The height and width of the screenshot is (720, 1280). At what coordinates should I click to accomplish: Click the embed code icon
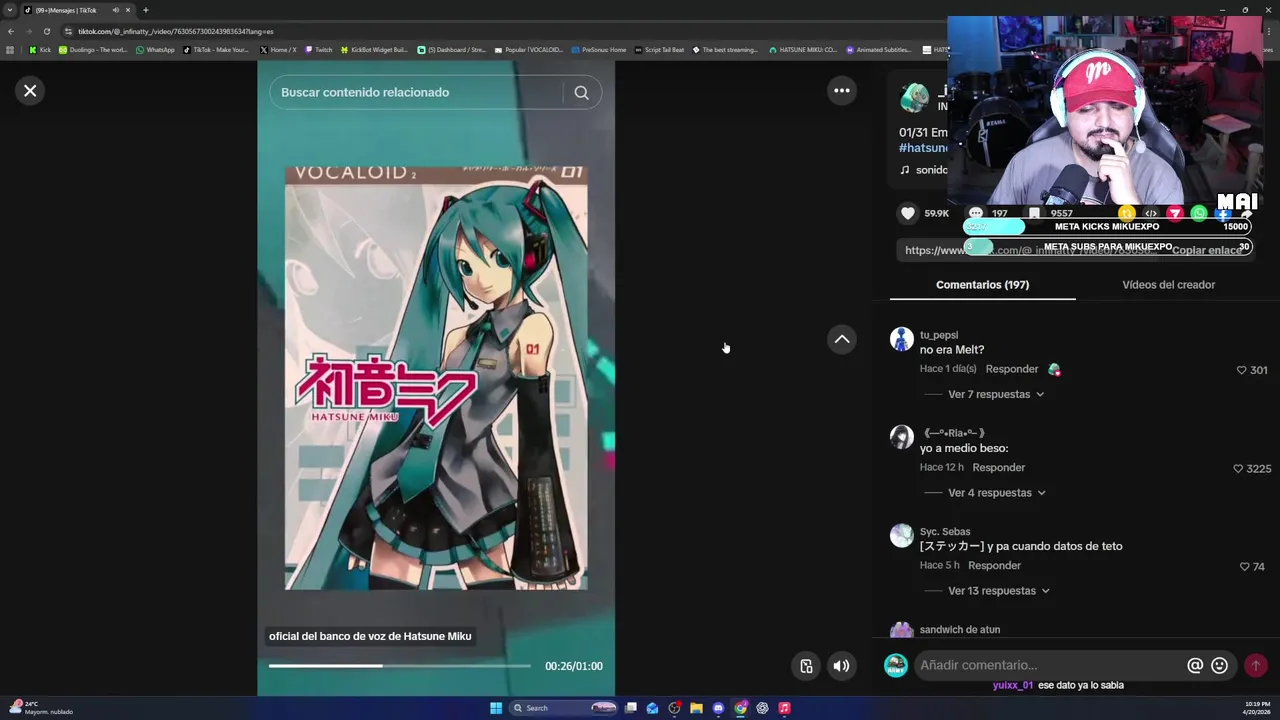(1151, 213)
